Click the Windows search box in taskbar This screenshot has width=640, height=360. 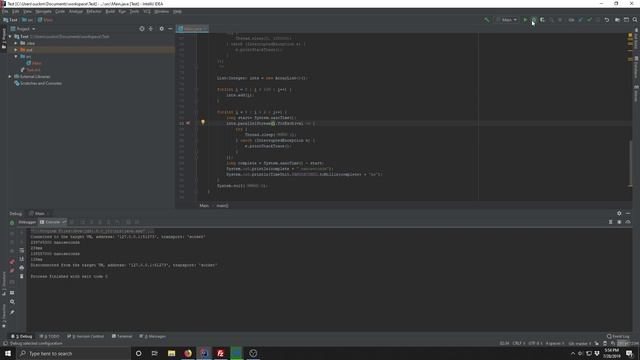[x=73, y=353]
